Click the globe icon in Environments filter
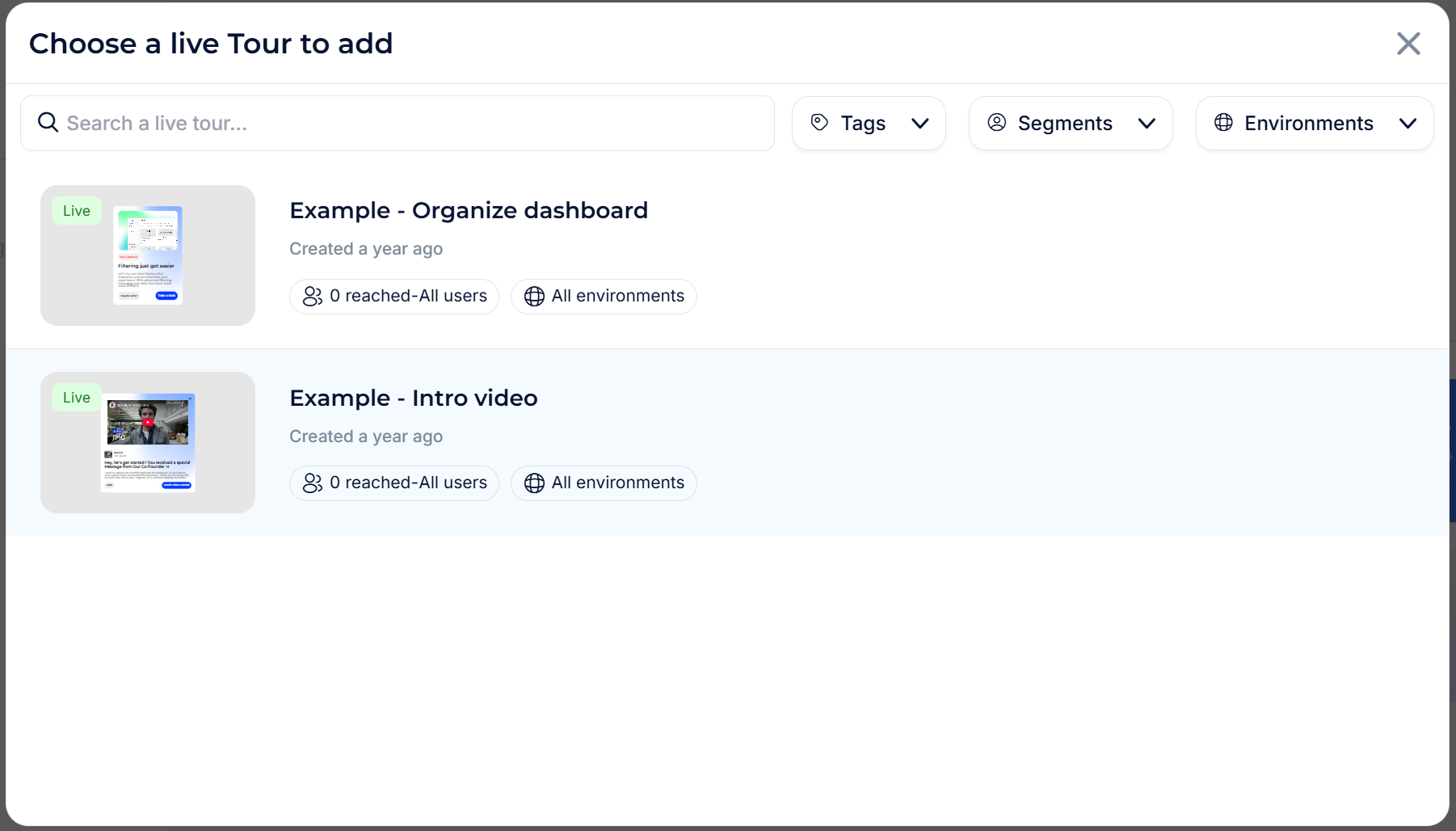This screenshot has width=1456, height=831. point(1223,123)
